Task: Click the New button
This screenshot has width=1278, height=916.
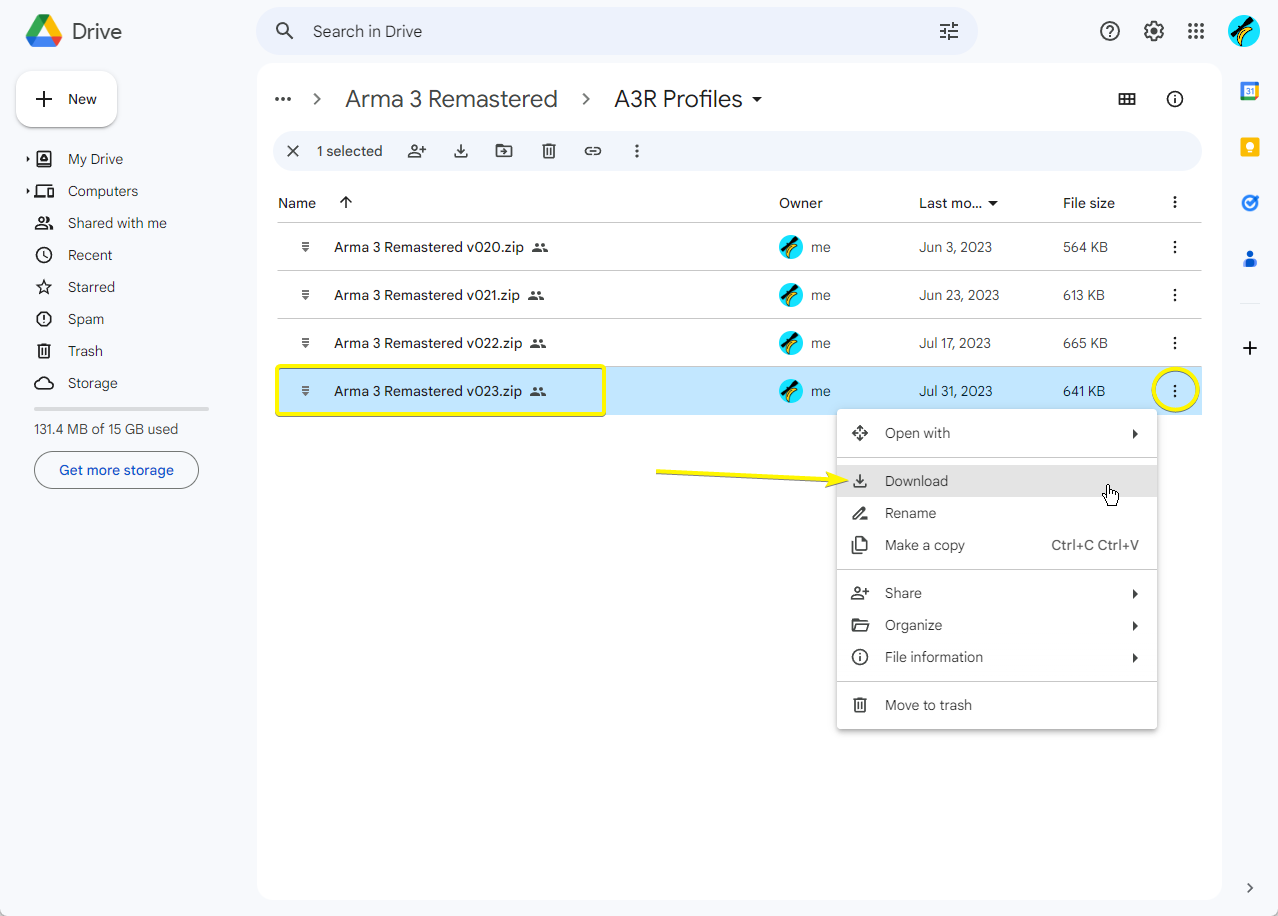Action: (x=67, y=99)
